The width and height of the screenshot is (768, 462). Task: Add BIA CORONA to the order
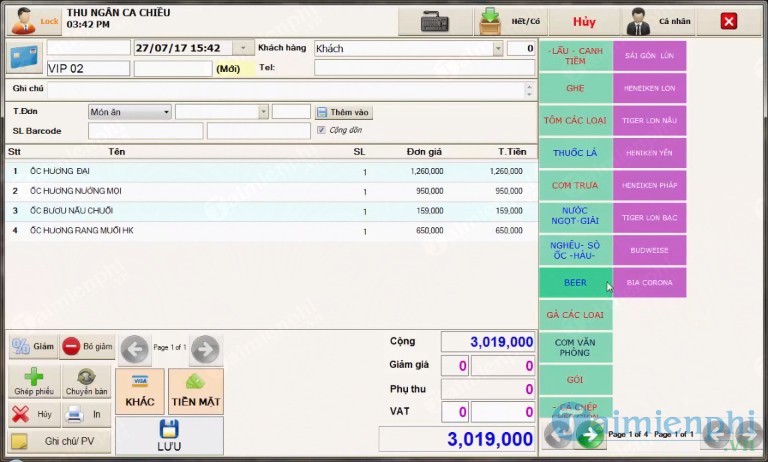click(650, 283)
